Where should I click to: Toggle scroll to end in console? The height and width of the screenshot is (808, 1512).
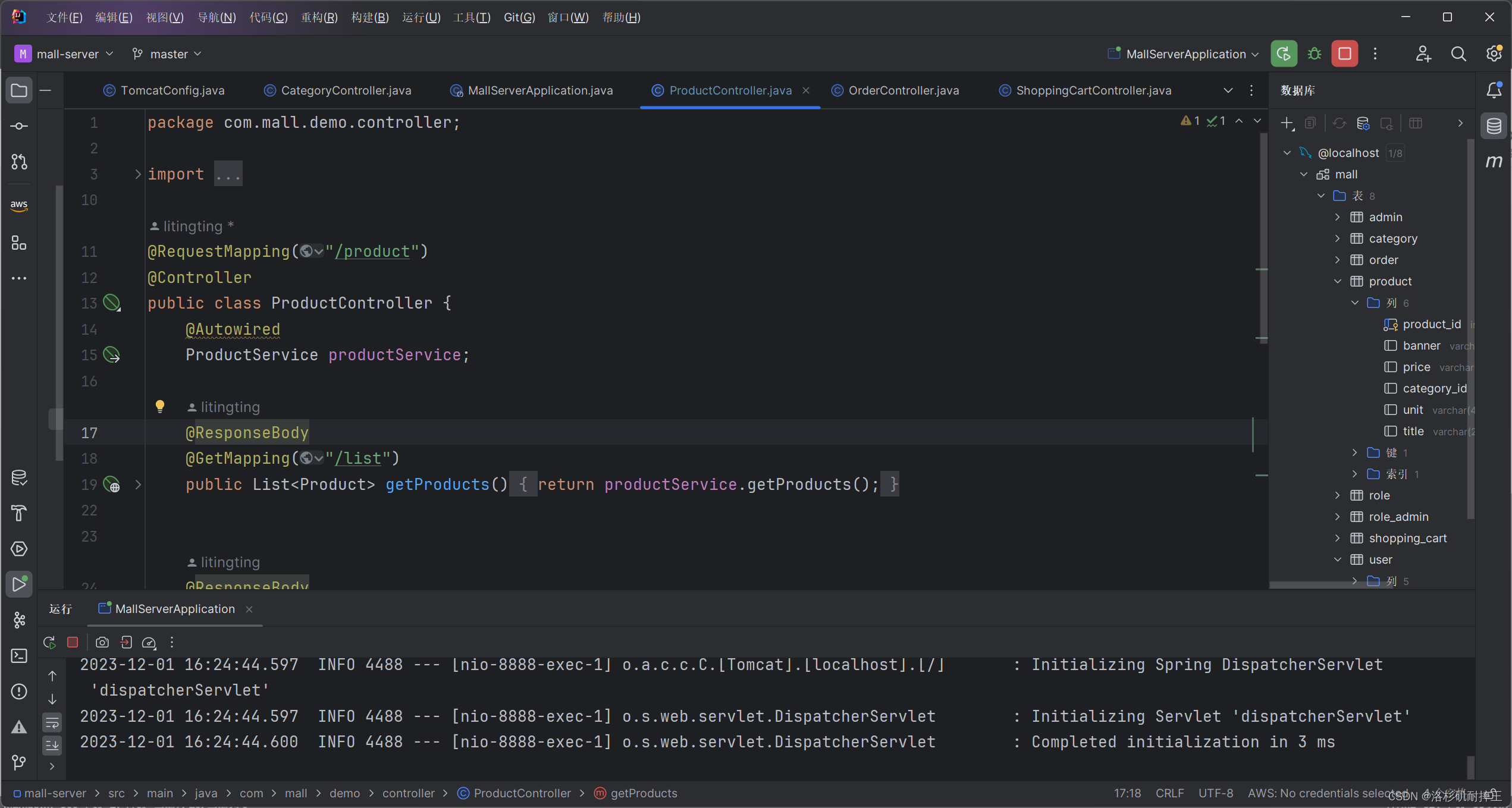pos(52,745)
